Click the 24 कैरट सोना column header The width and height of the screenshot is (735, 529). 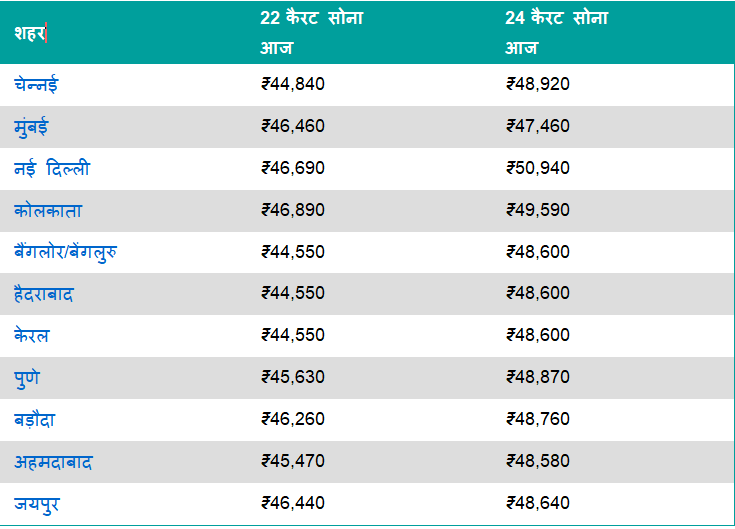tap(556, 18)
